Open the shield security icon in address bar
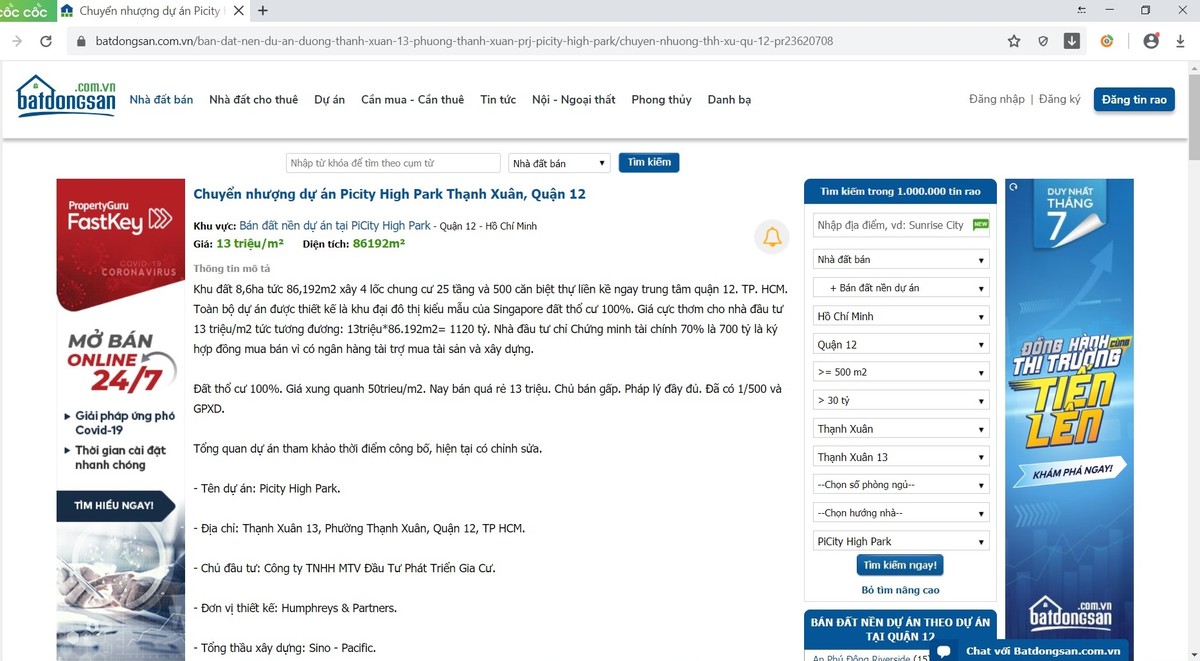 (x=1043, y=41)
